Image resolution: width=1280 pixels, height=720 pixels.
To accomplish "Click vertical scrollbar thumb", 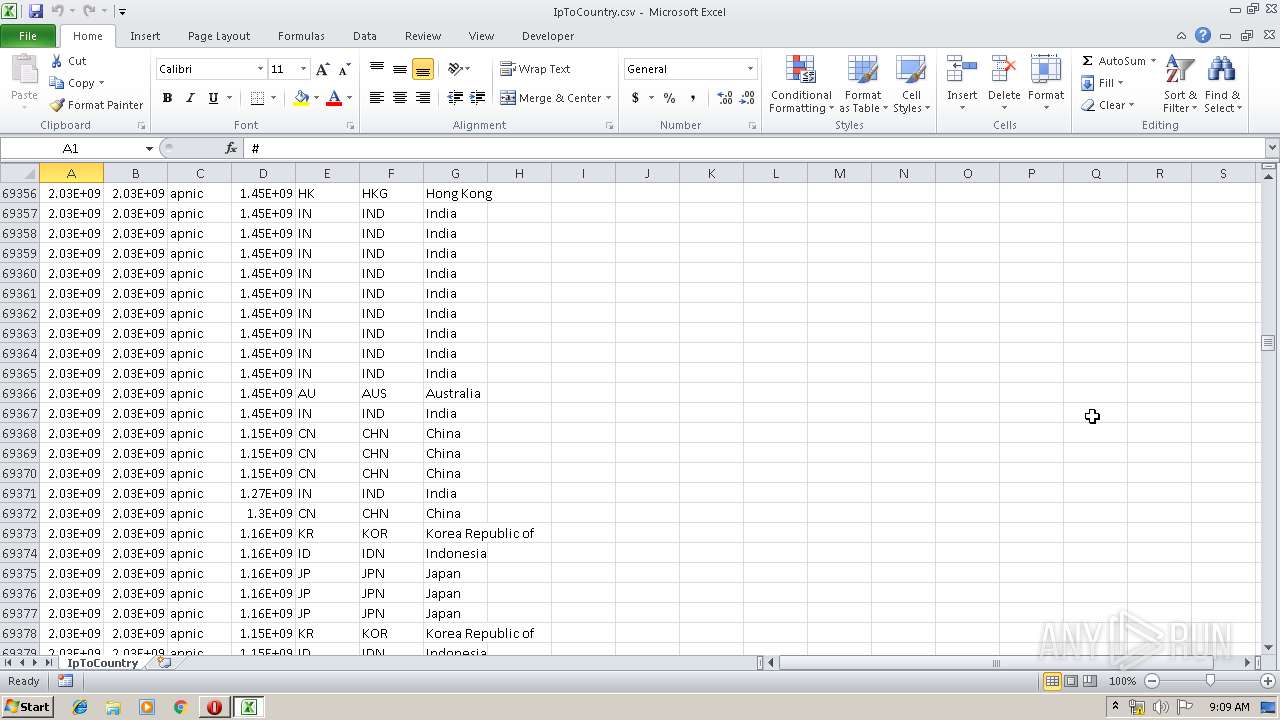I will (x=1268, y=343).
